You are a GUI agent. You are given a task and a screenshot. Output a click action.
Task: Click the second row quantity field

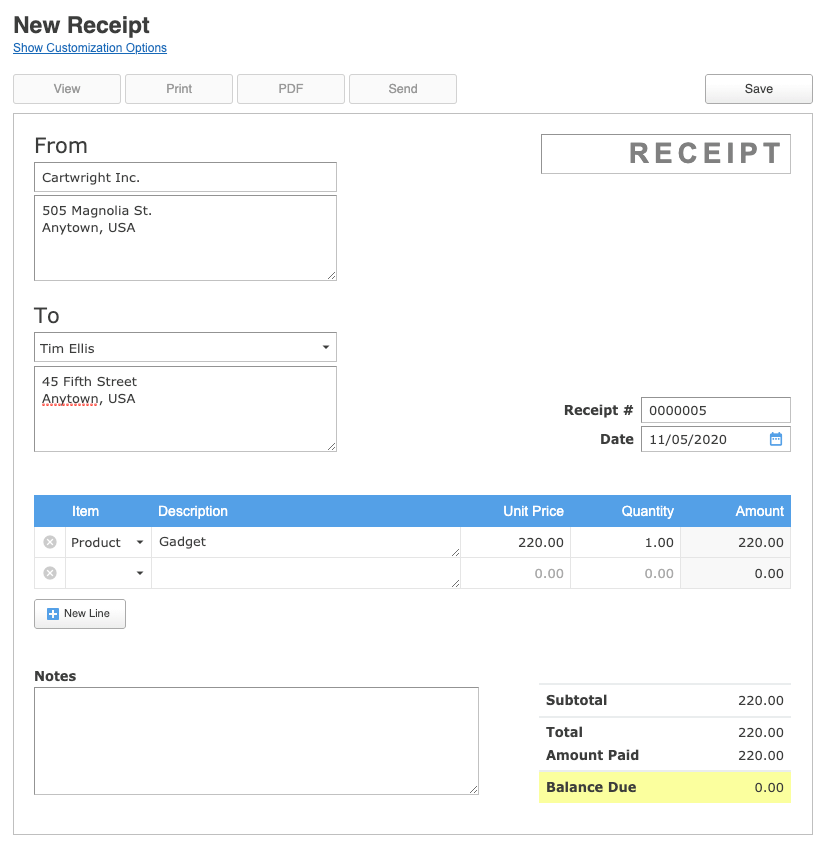(625, 573)
